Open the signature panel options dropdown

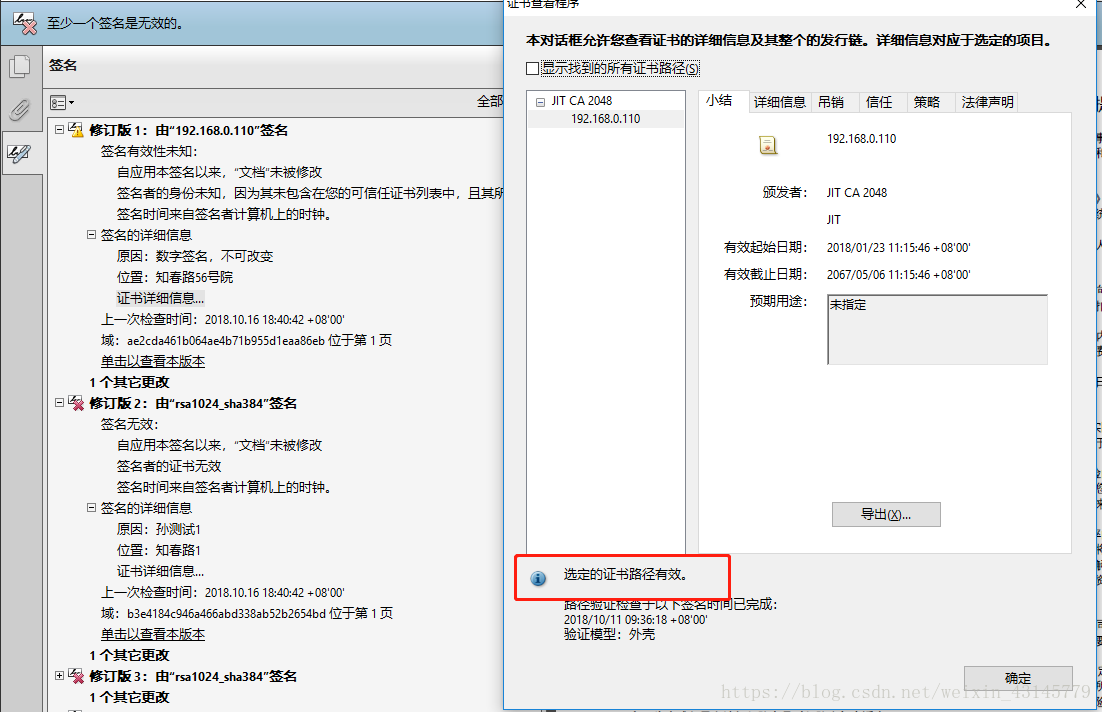pos(62,103)
